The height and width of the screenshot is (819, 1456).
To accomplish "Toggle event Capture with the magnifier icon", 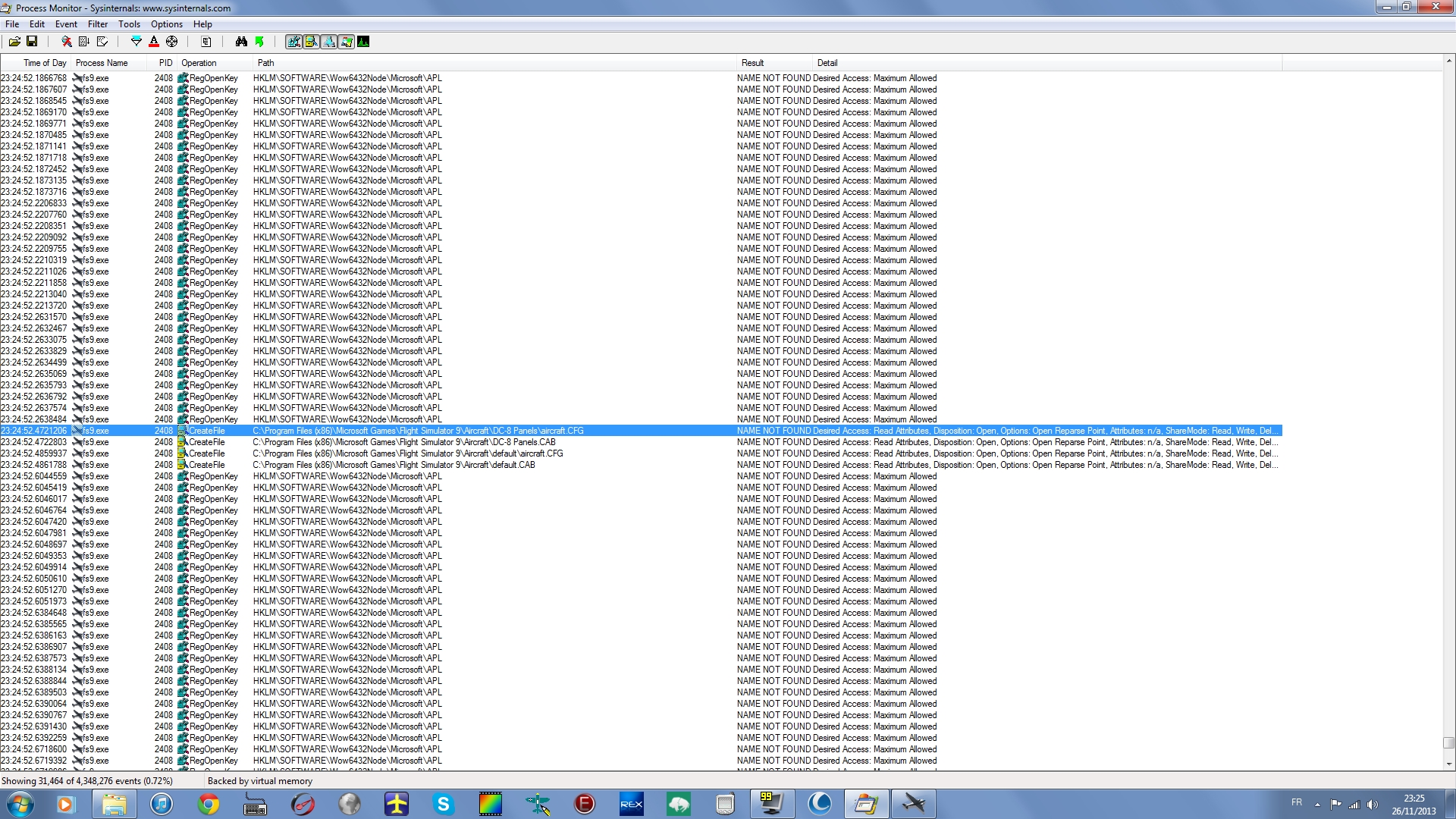I will (x=67, y=42).
